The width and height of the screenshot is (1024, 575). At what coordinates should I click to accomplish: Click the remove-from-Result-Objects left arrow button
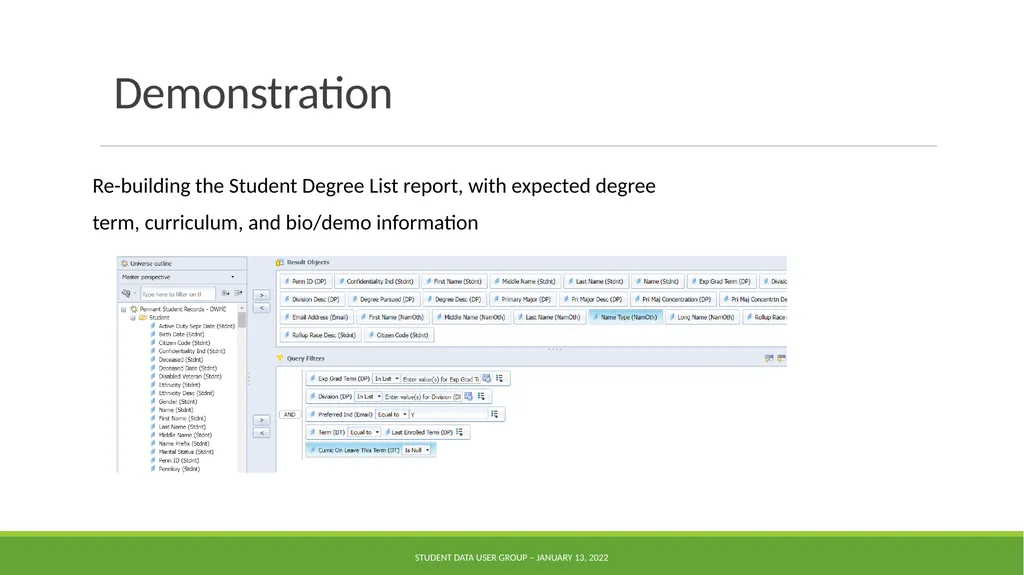pyautogui.click(x=261, y=308)
